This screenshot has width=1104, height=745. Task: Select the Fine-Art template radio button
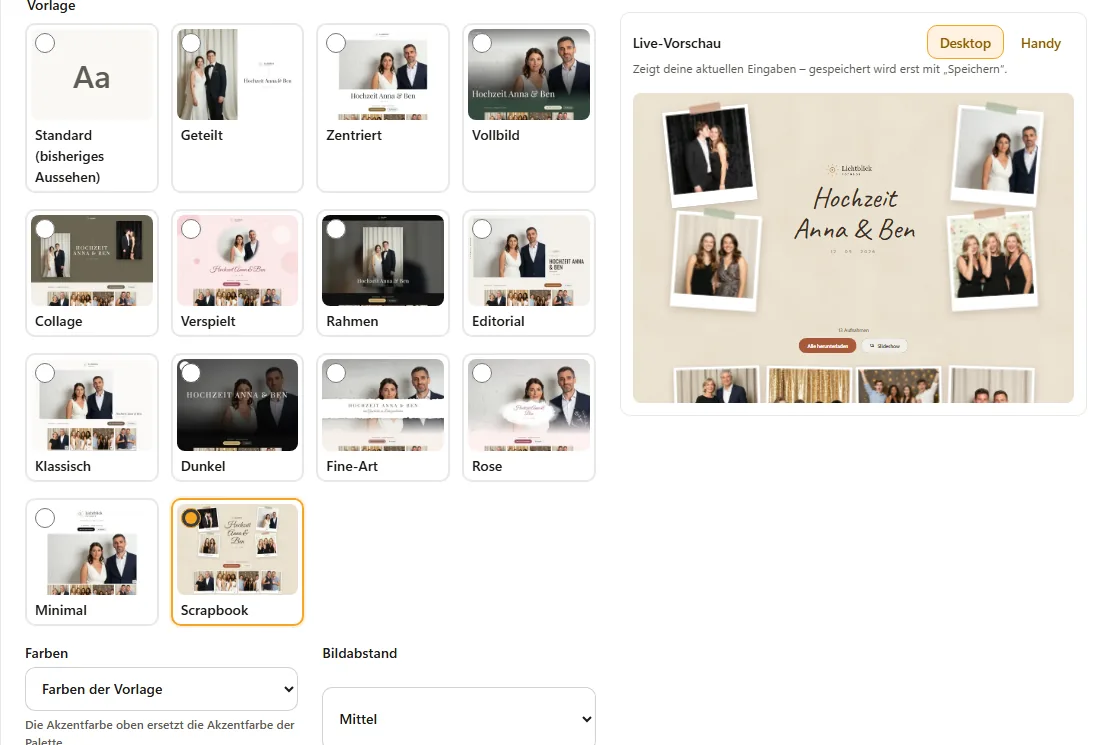pyautogui.click(x=336, y=373)
